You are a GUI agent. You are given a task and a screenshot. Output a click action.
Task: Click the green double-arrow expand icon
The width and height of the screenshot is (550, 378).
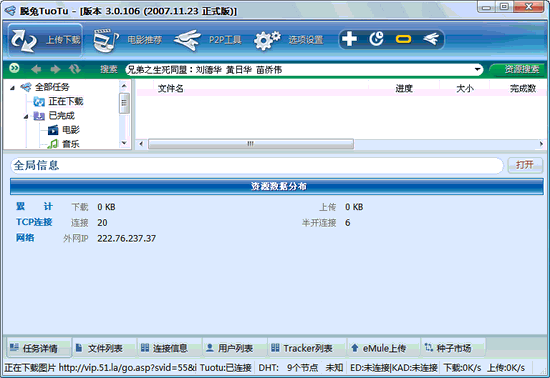(x=14, y=68)
